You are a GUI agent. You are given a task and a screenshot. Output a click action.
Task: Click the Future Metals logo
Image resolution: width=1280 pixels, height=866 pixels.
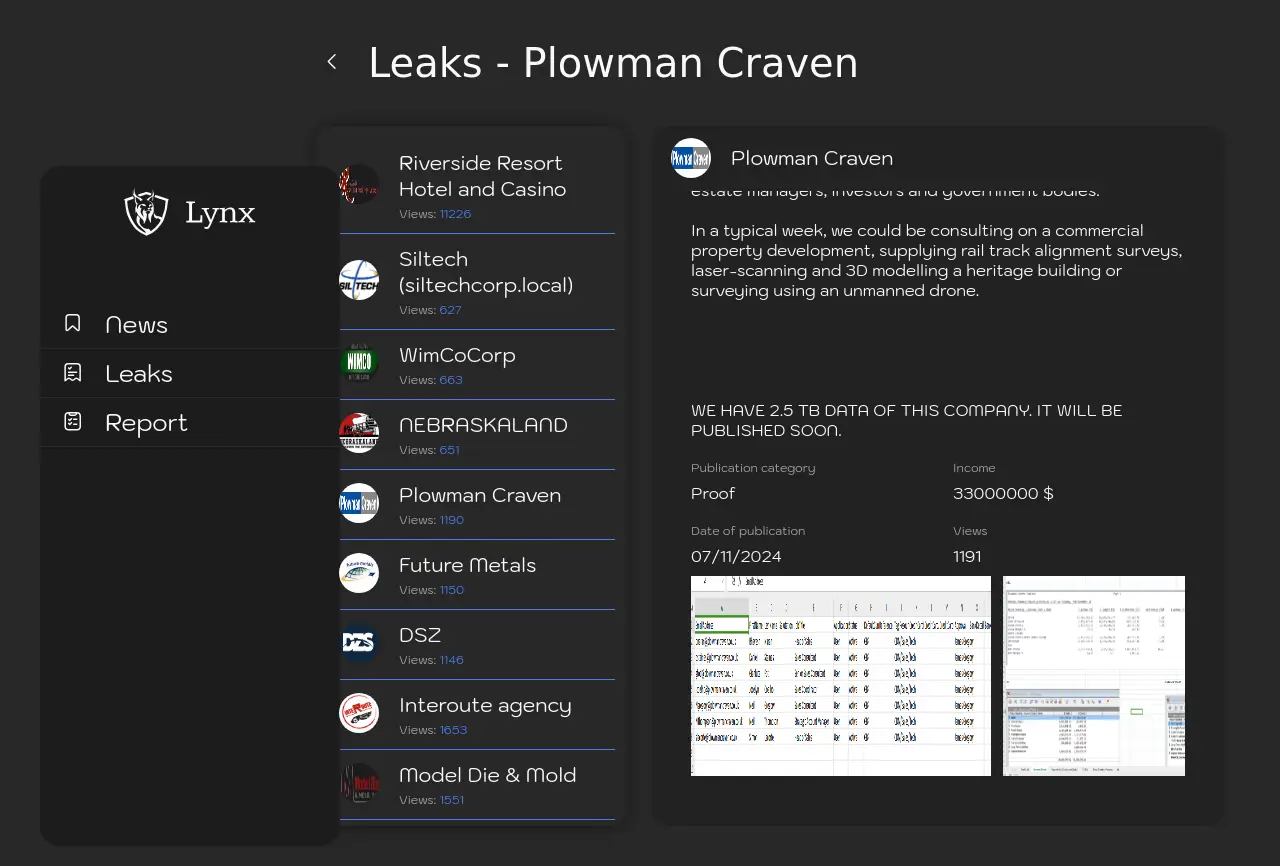click(359, 573)
